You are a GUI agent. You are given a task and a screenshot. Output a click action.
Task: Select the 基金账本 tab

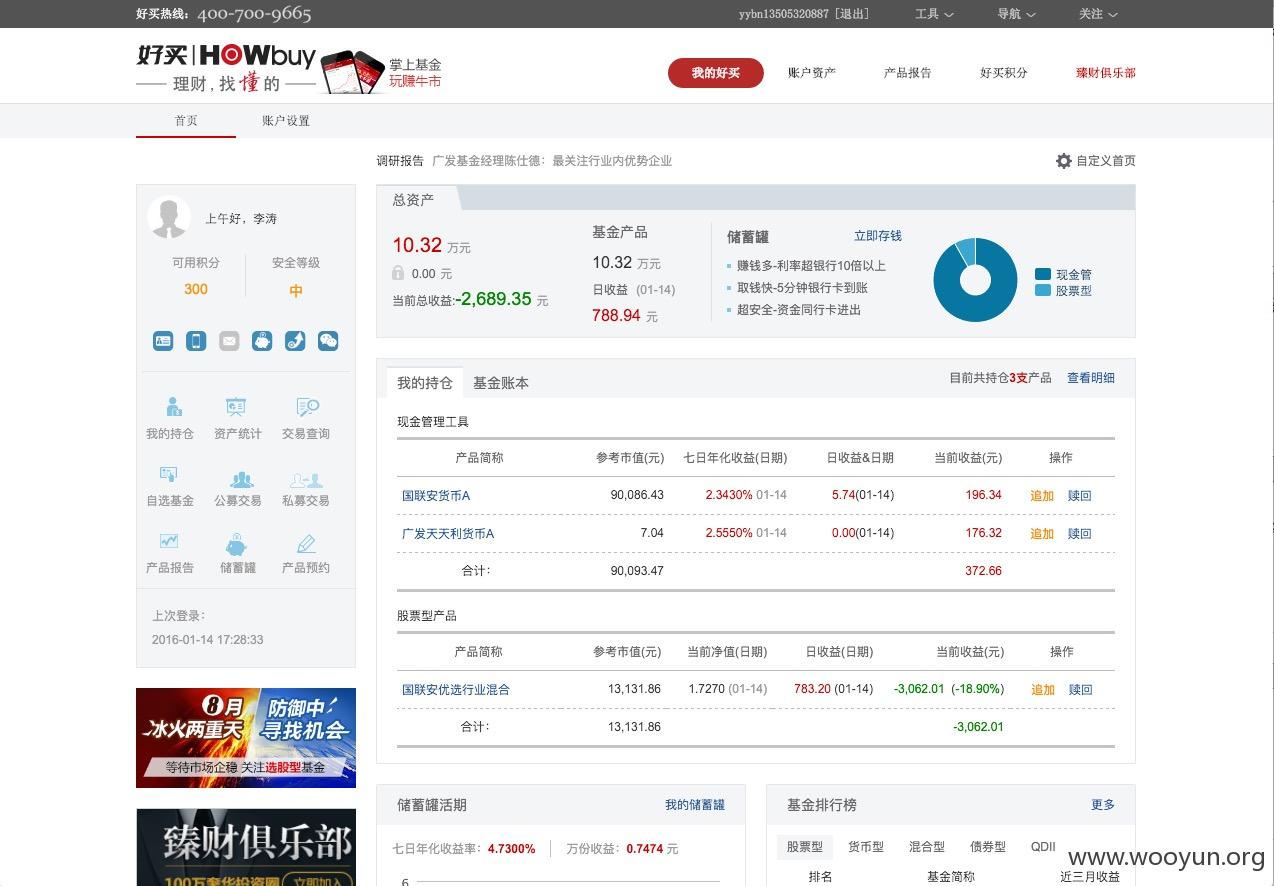(501, 383)
